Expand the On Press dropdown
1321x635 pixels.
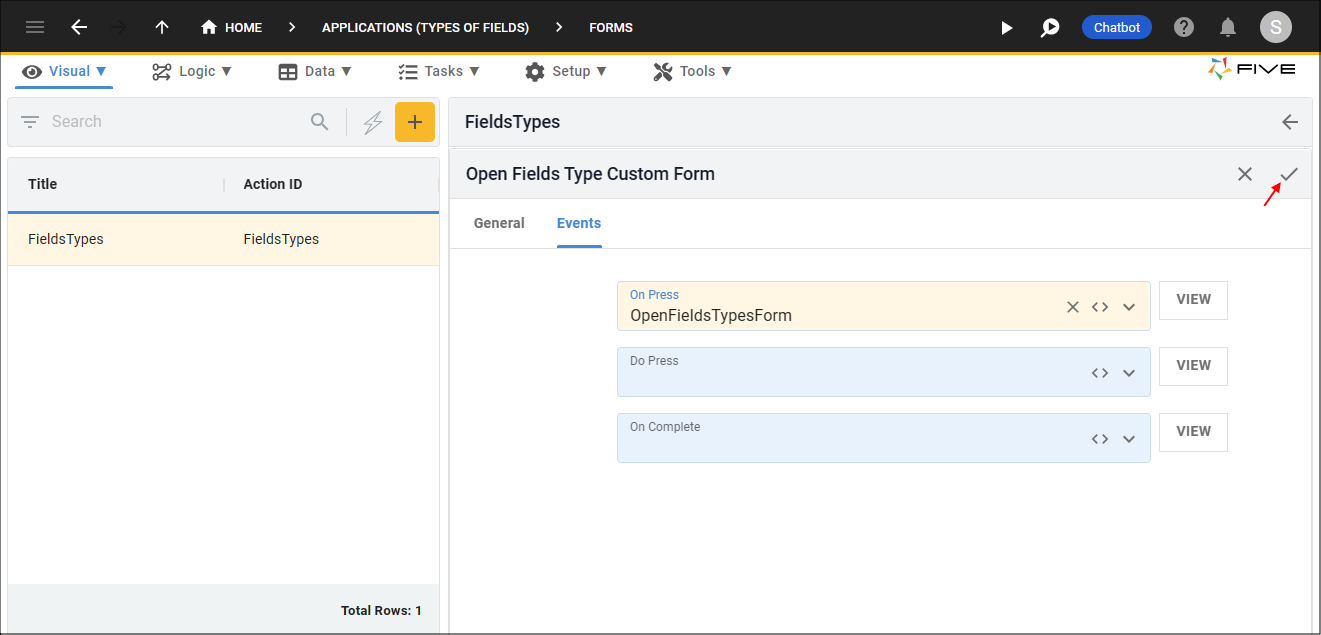click(x=1129, y=307)
